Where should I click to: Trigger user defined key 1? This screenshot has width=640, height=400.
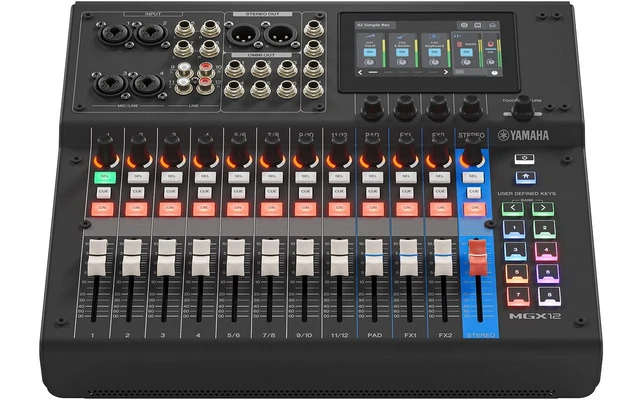click(x=514, y=228)
